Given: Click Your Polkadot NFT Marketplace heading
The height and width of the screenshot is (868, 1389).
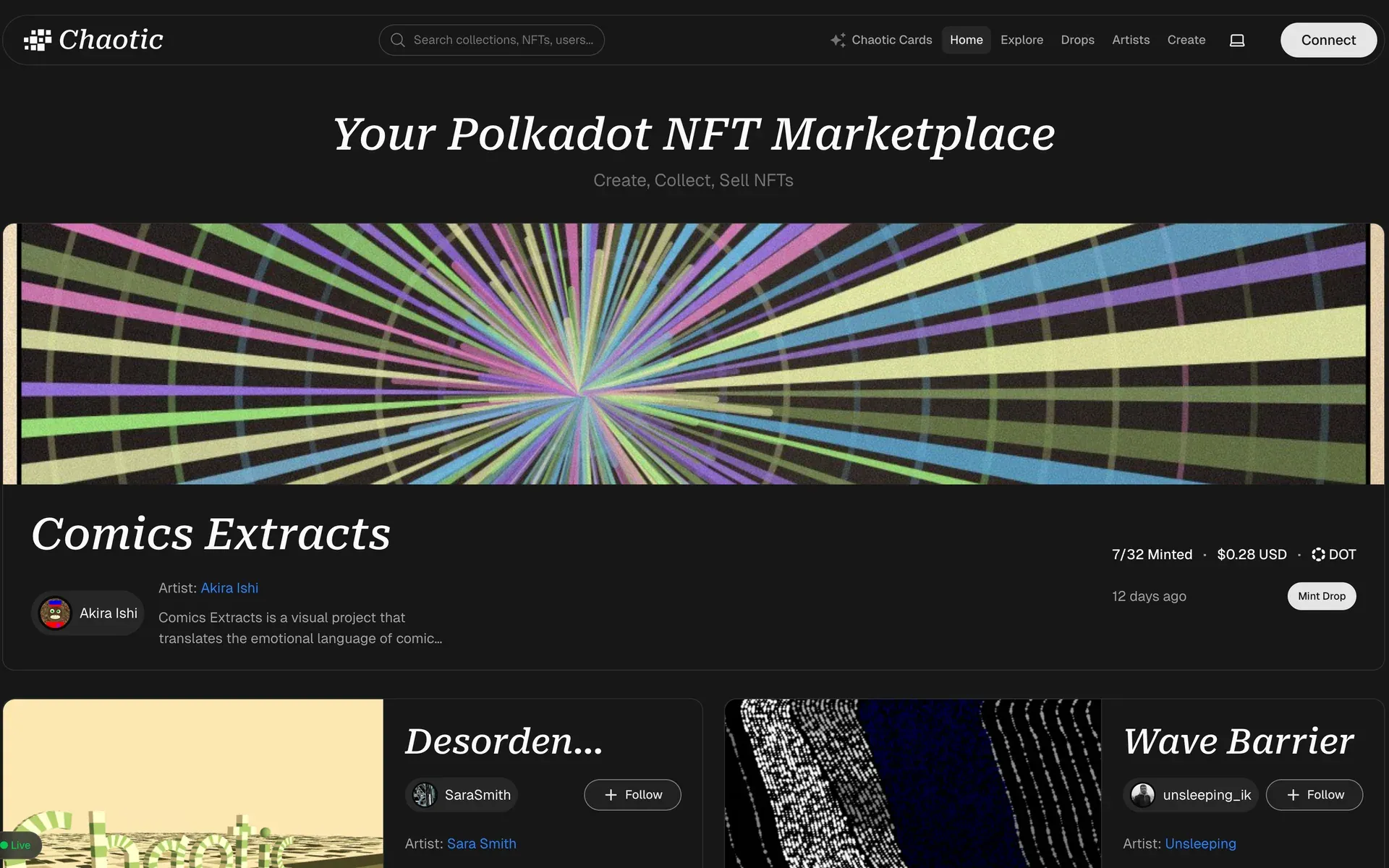Looking at the screenshot, I should point(694,134).
